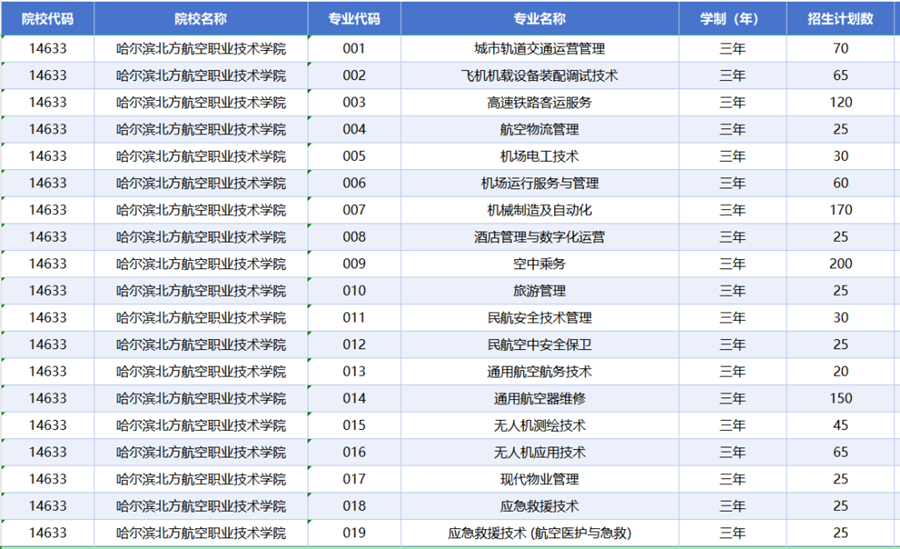
Task: Click the 城市轨道交通运营管理 cell
Action: [539, 48]
